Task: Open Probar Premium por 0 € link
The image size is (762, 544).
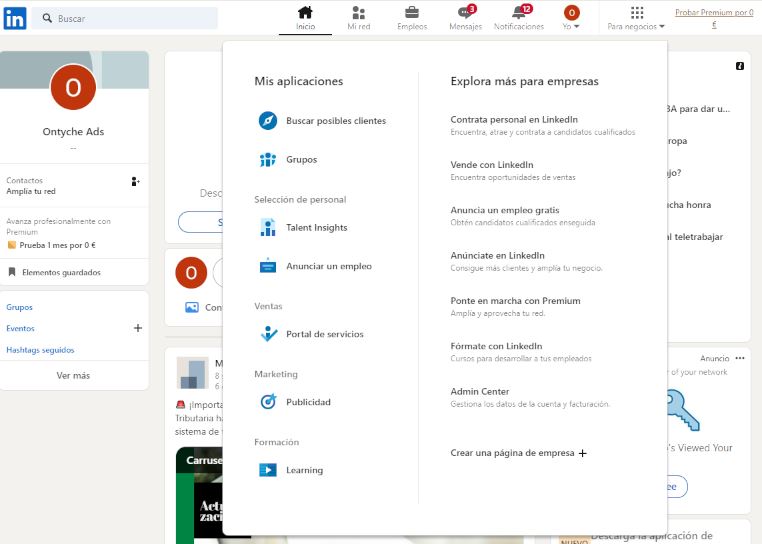Action: coord(713,18)
